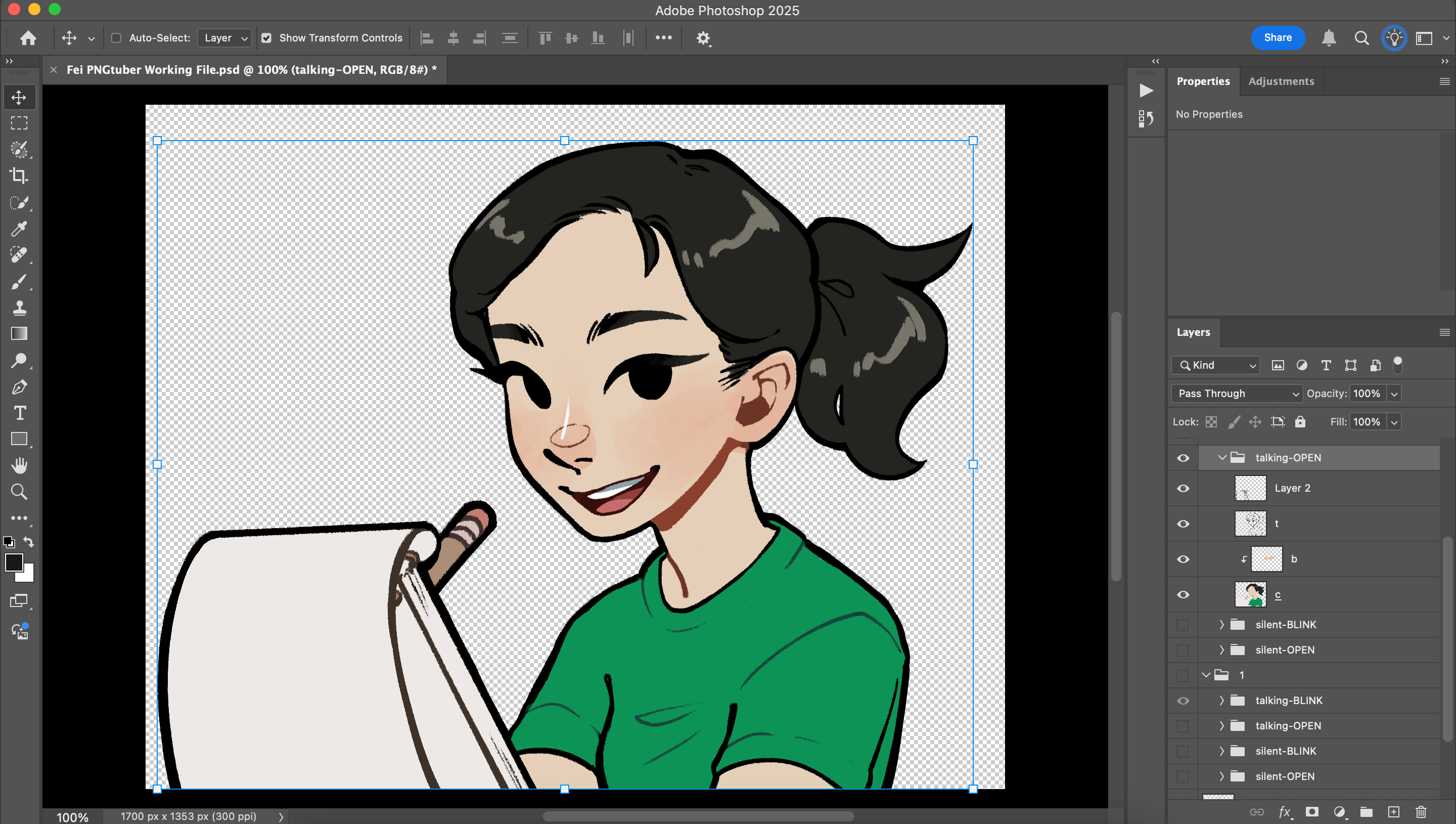Image resolution: width=1456 pixels, height=824 pixels.
Task: Open the Pass Through blend mode dropdown
Action: coord(1236,394)
